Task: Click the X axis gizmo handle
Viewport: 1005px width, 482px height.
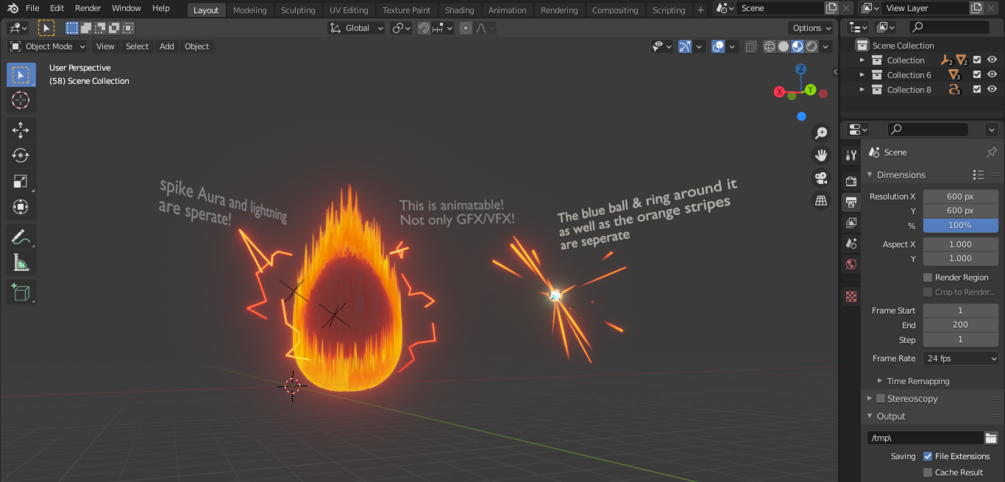Action: 779,92
